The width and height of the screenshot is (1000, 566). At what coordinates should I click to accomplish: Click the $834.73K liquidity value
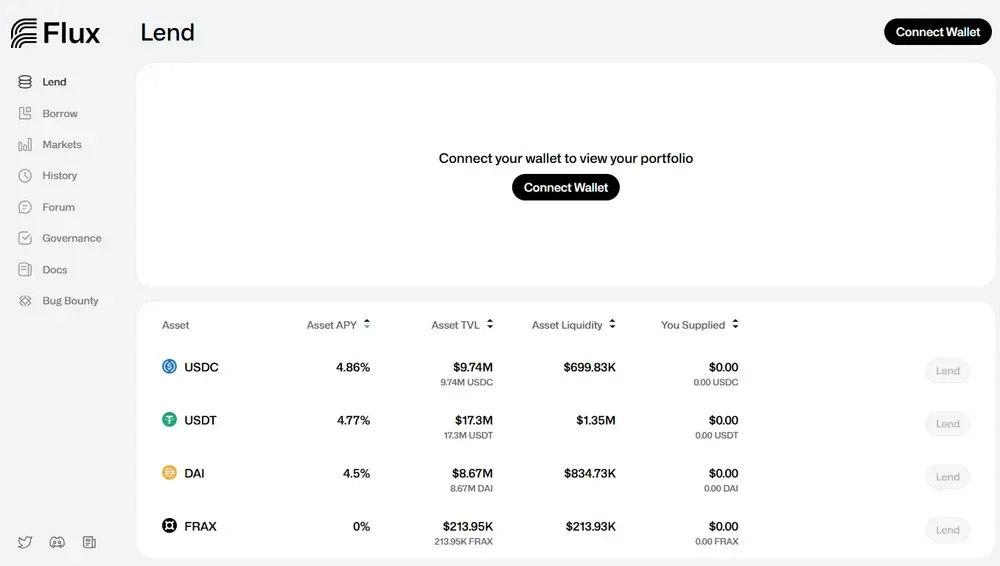(590, 473)
